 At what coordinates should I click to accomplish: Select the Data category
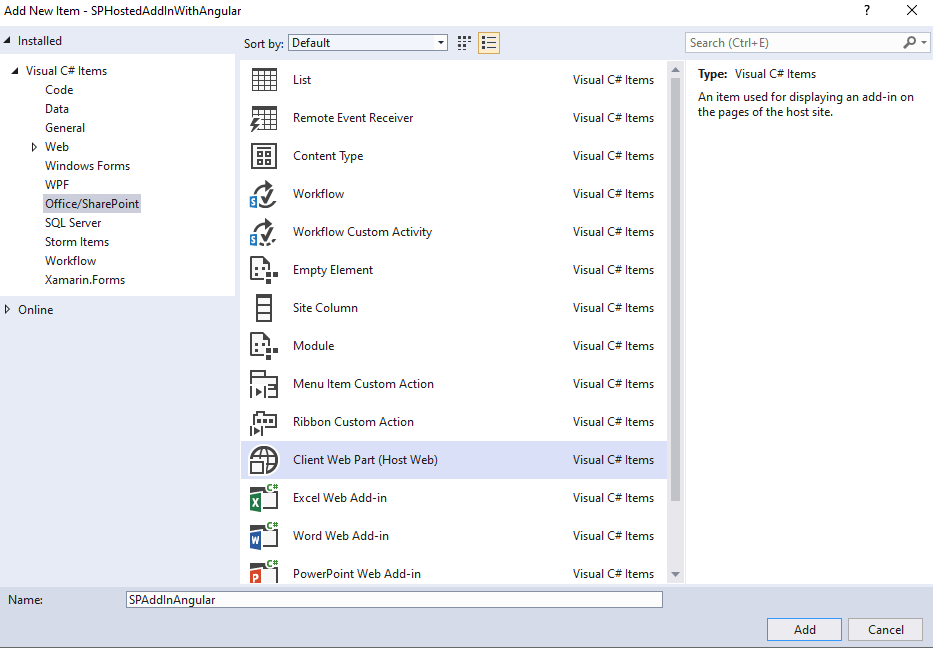pos(57,109)
